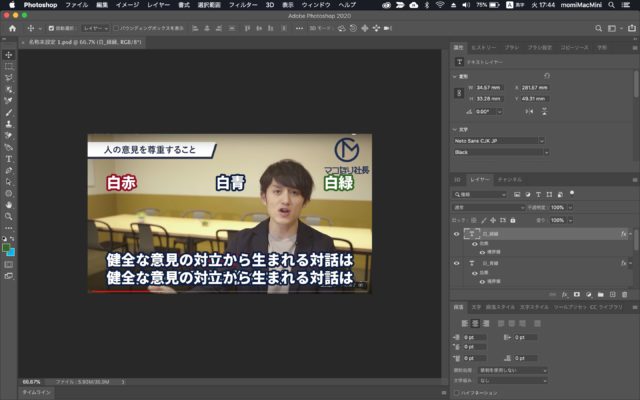This screenshot has height=400, width=640.
Task: Click the Home icon in the options bar
Action: [x=12, y=28]
